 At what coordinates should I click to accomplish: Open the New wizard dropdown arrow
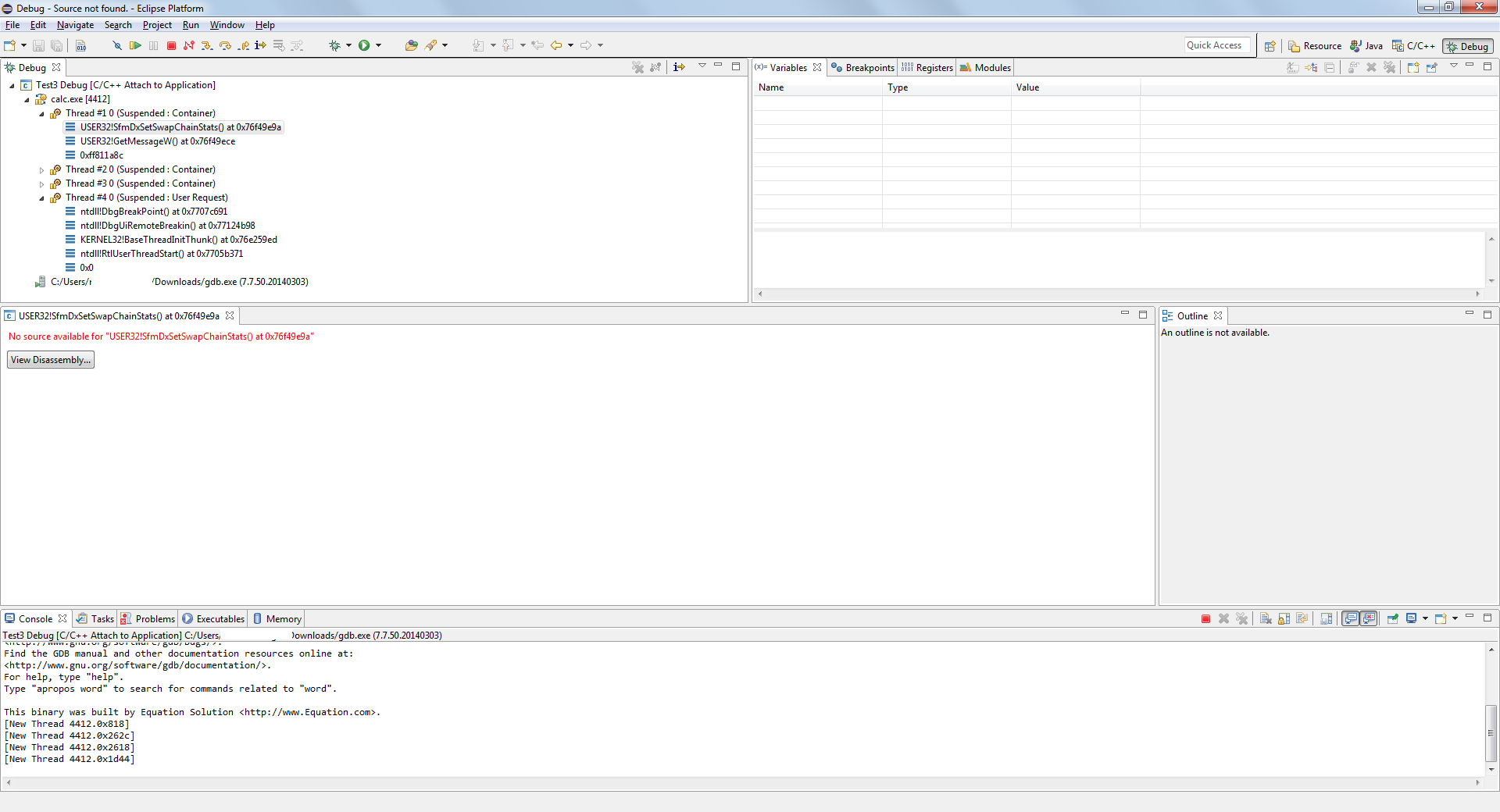point(23,45)
